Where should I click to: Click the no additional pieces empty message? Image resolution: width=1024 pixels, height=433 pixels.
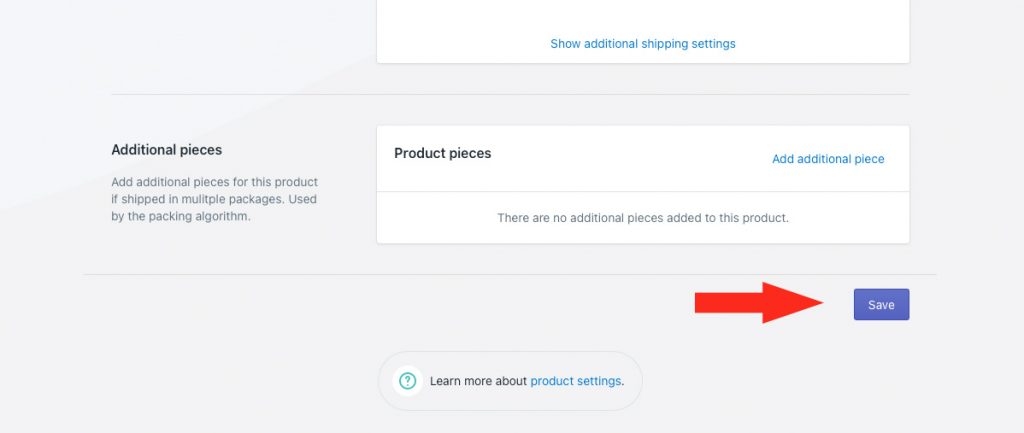click(x=643, y=217)
